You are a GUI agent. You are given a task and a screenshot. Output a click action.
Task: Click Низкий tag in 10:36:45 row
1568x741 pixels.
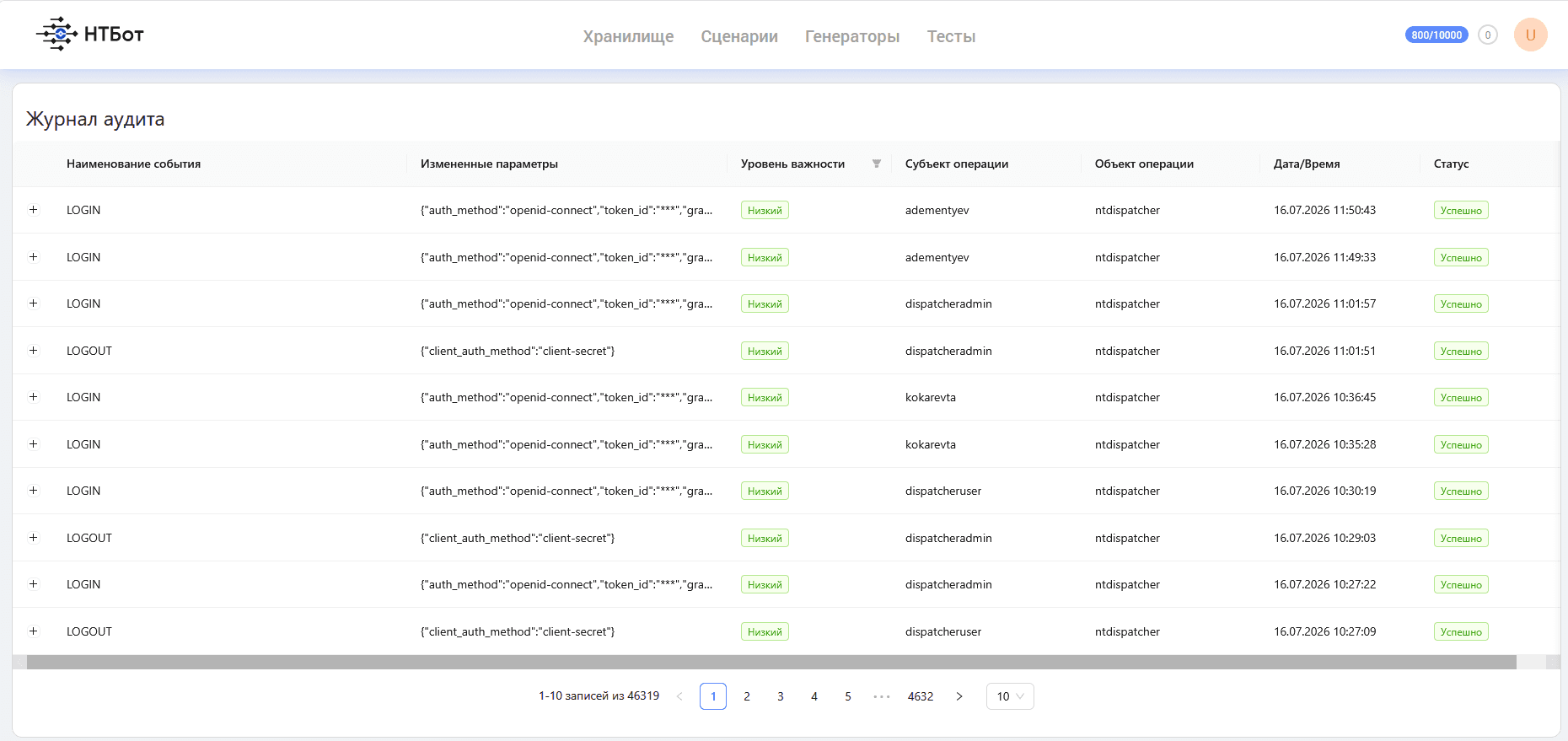pyautogui.click(x=765, y=397)
